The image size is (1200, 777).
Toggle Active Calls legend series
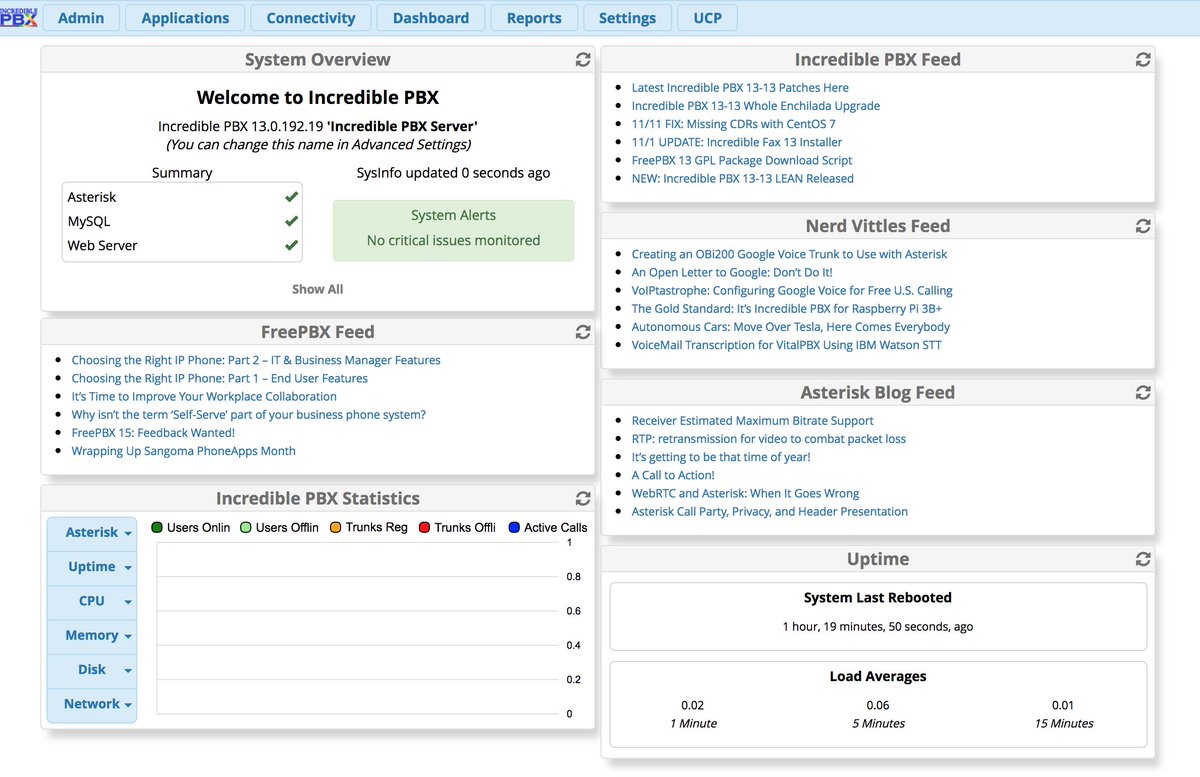tap(547, 527)
